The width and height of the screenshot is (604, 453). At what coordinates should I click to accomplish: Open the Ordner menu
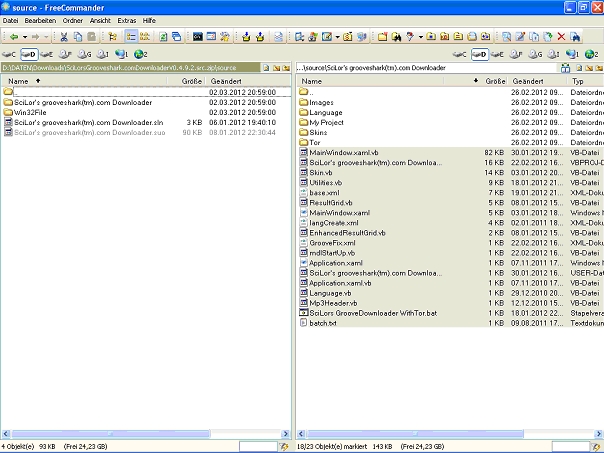[x=73, y=21]
